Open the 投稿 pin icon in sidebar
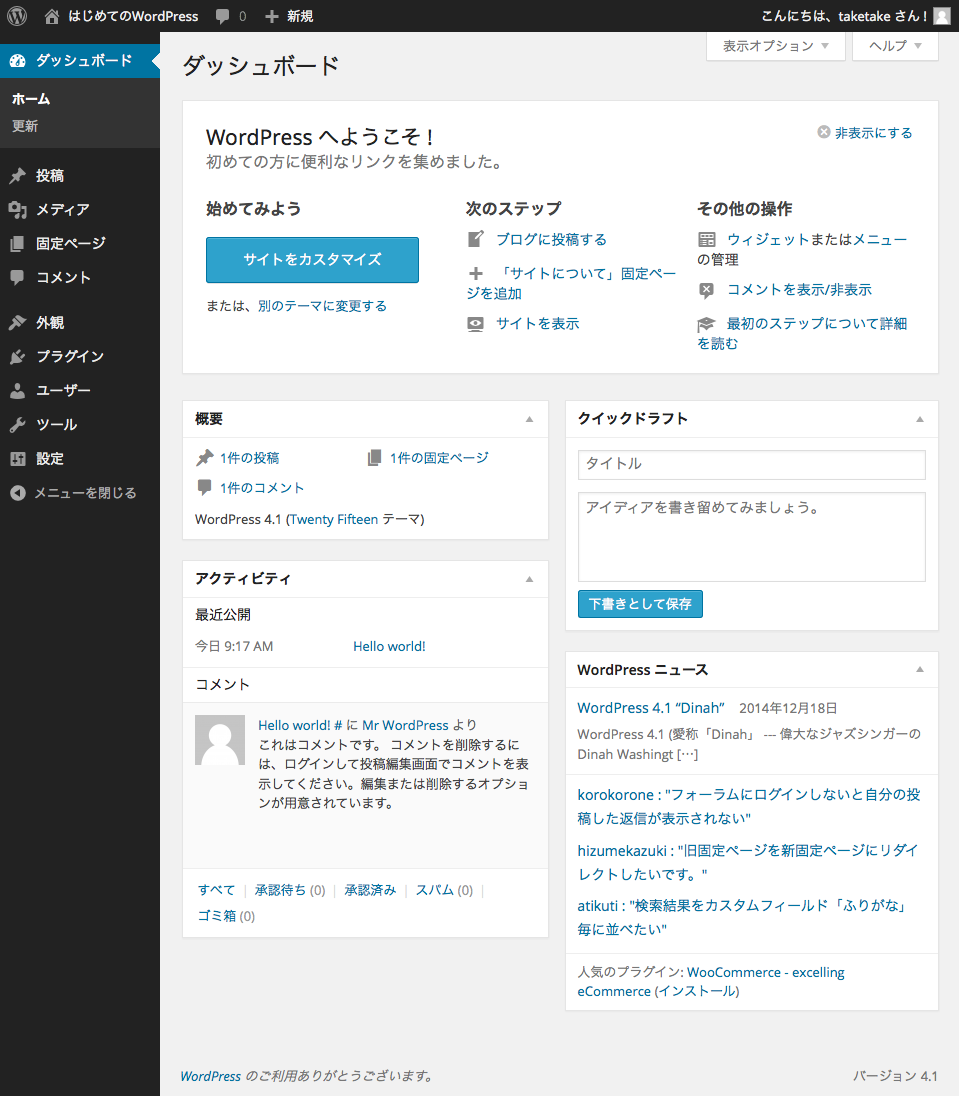959x1096 pixels. coord(17,176)
